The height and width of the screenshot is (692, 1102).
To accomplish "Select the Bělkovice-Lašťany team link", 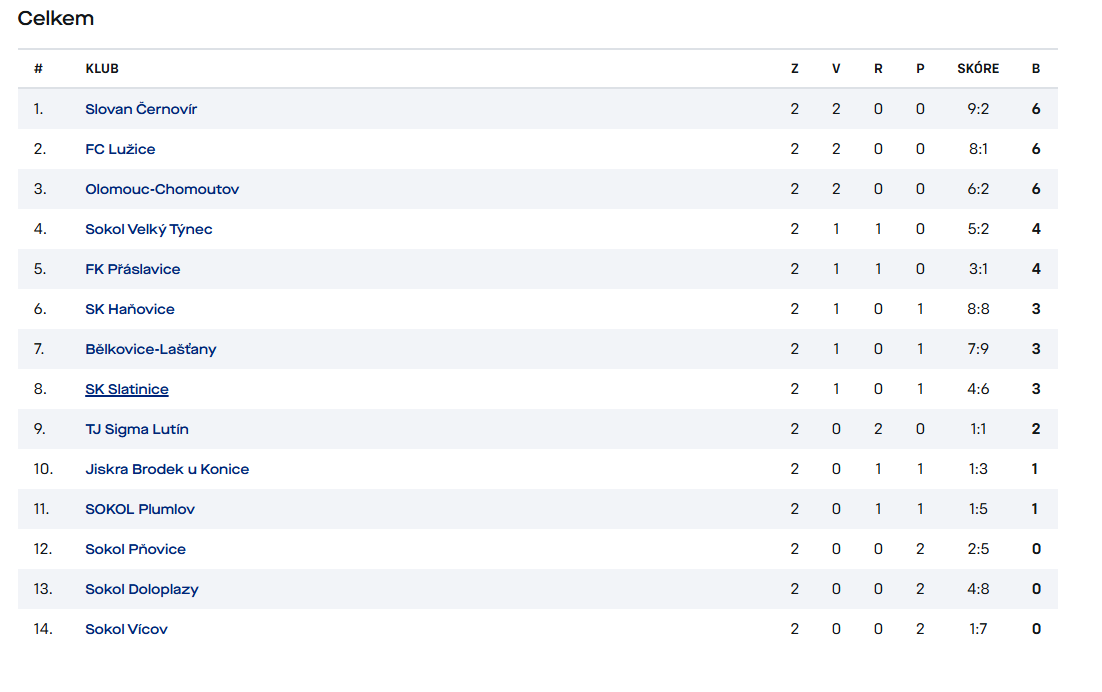I will tap(150, 349).
